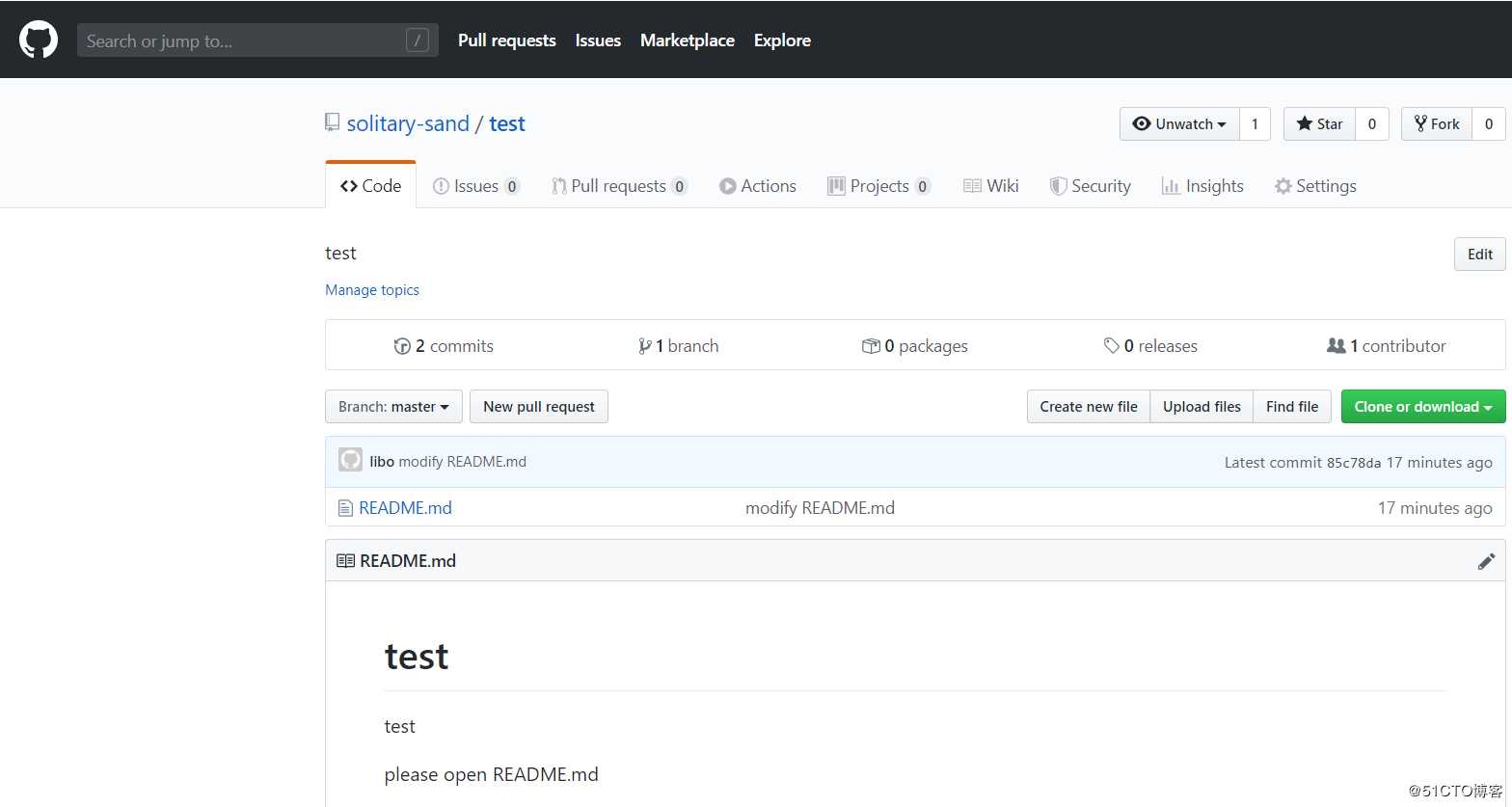This screenshot has height=807, width=1512.
Task: Open Clone or download dropdown
Action: (1423, 406)
